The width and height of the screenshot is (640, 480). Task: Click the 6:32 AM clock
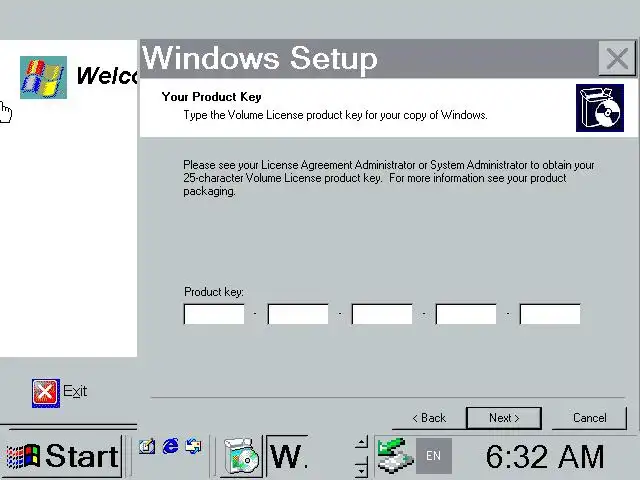point(545,456)
